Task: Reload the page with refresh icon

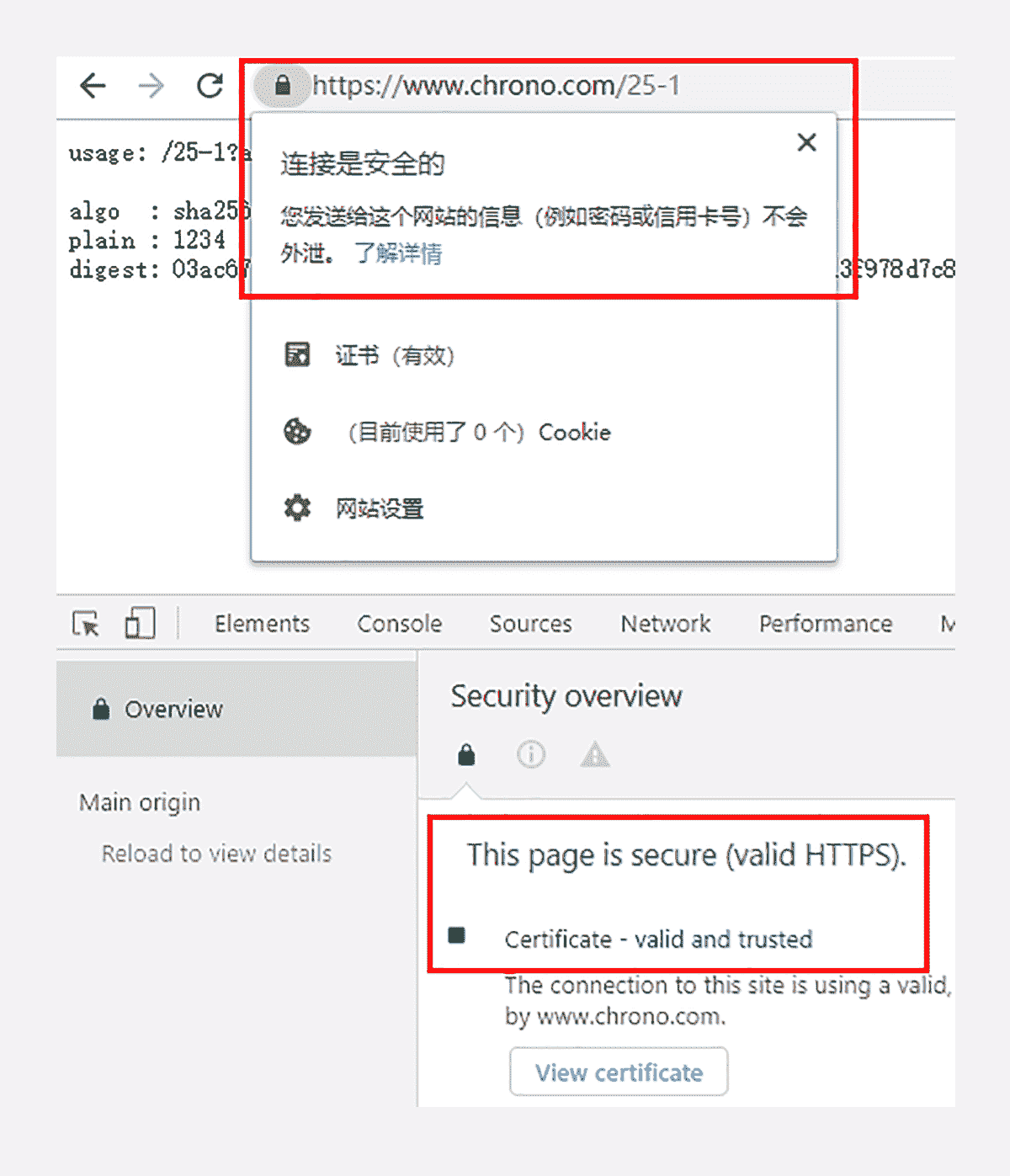Action: (x=210, y=85)
